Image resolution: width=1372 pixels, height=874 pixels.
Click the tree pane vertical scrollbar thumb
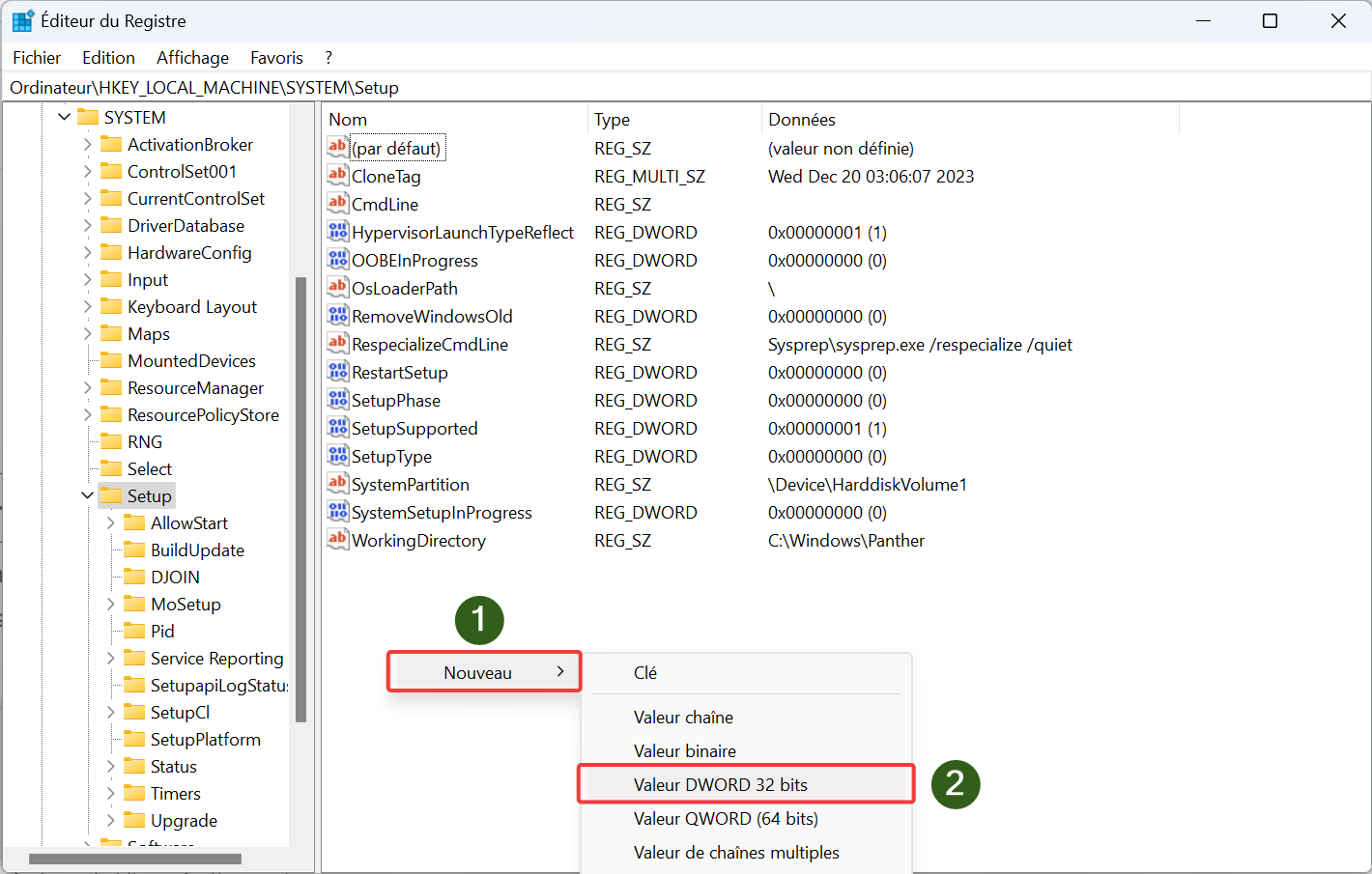[x=300, y=499]
